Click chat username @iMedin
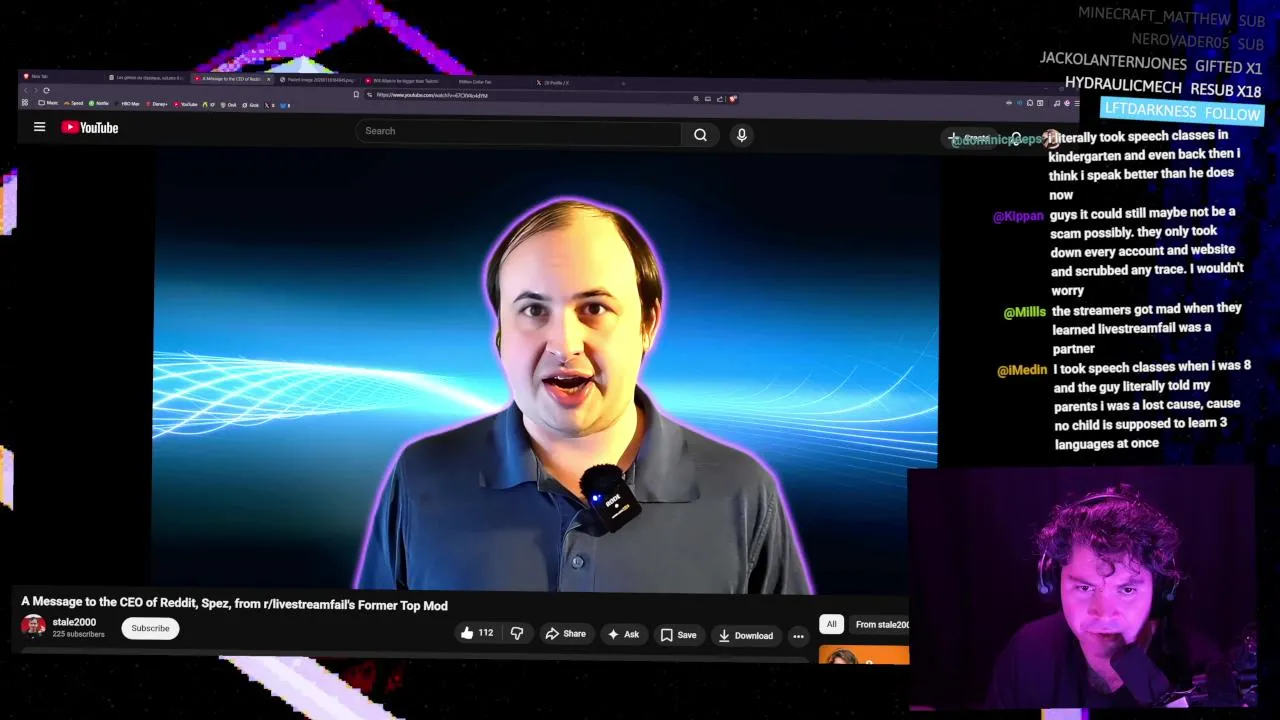The width and height of the screenshot is (1280, 720). [1022, 370]
